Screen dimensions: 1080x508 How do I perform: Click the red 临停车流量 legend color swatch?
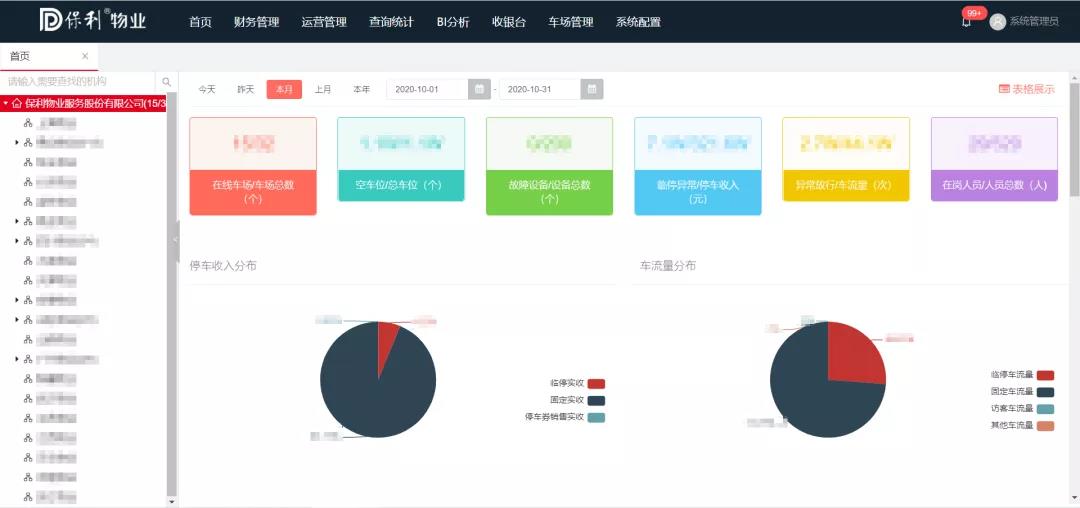(1045, 375)
